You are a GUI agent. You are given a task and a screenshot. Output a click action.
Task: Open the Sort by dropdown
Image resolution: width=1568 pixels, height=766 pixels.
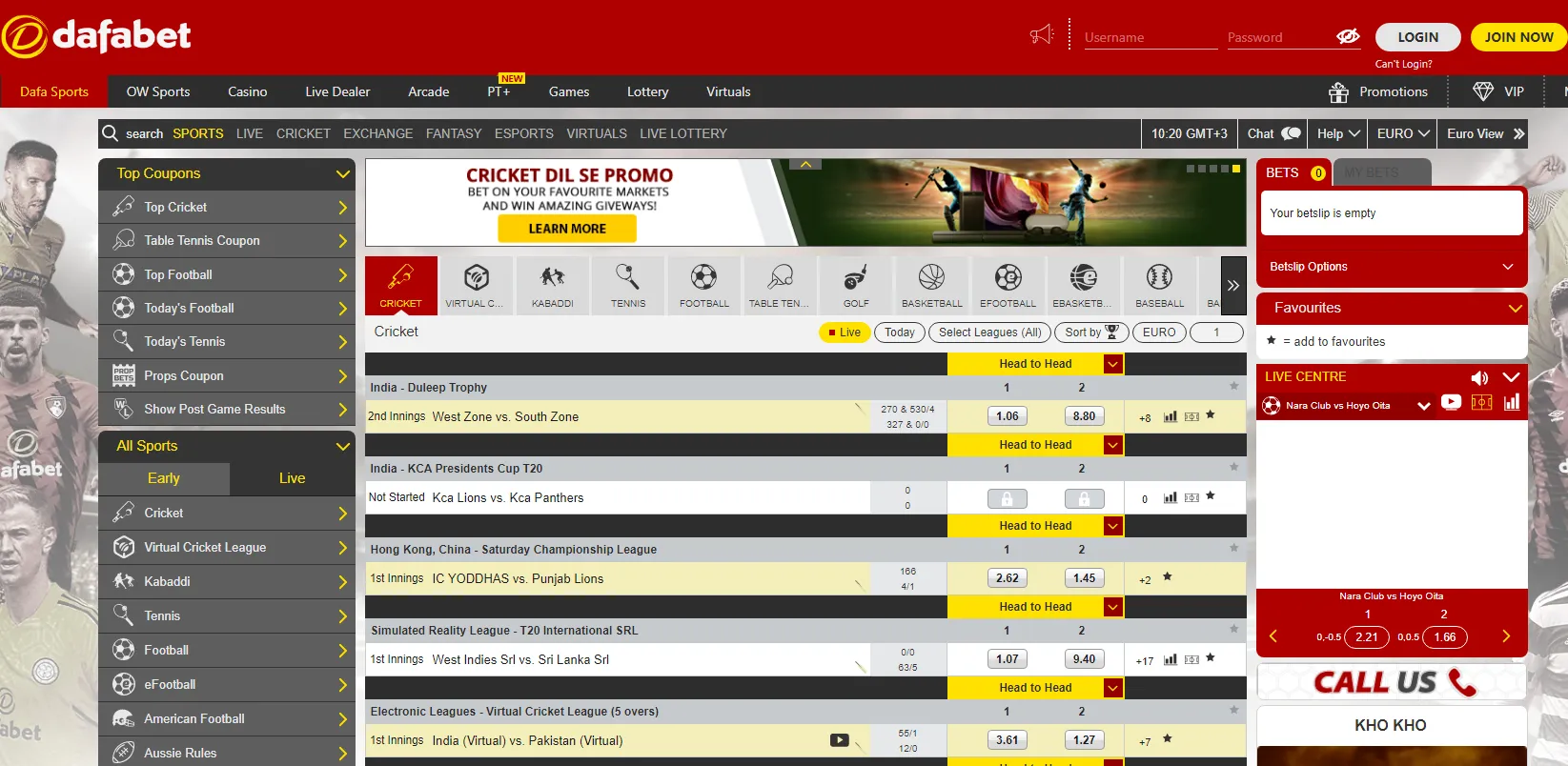1091,333
